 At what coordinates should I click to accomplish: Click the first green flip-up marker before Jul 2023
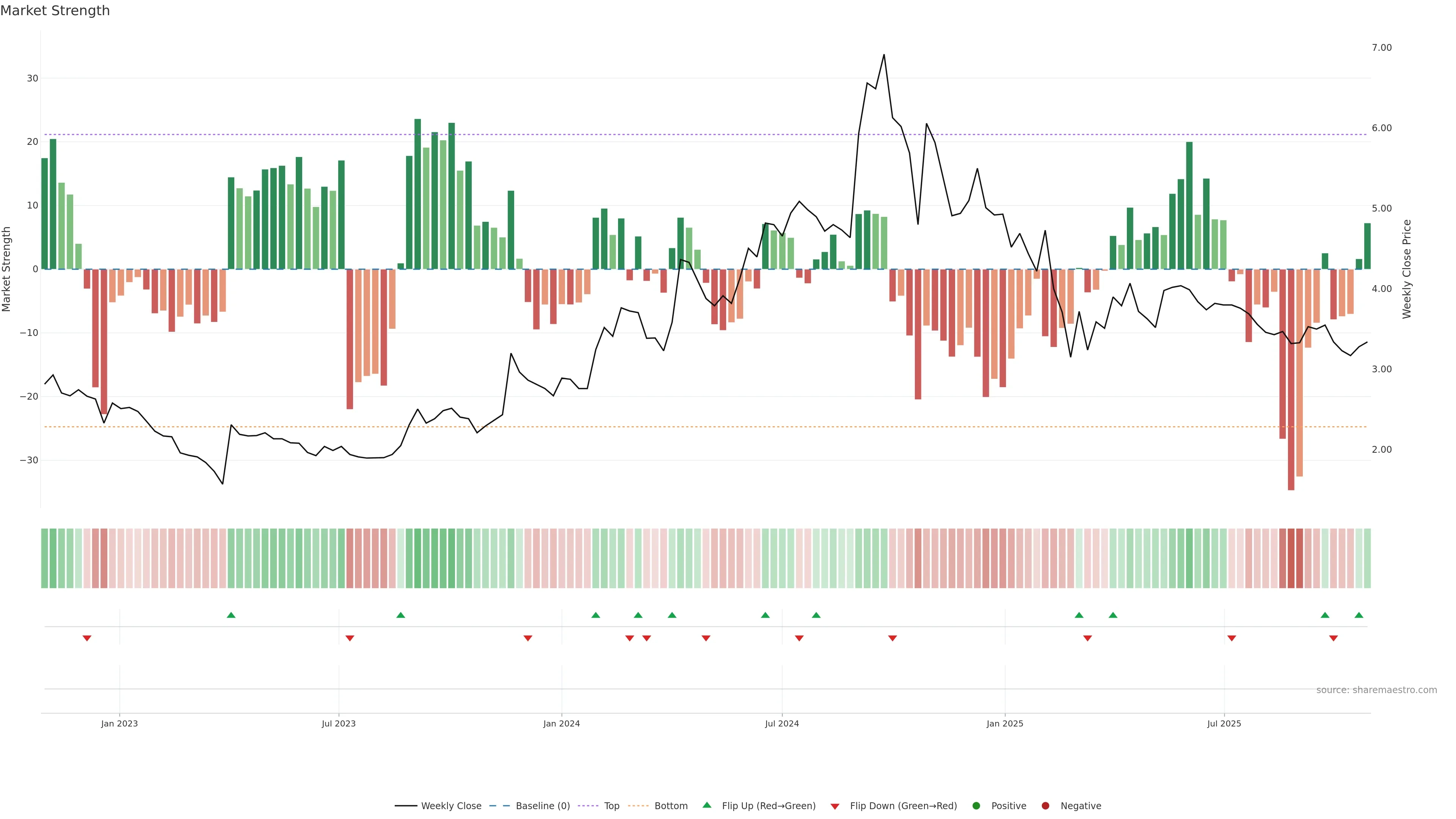tap(231, 615)
